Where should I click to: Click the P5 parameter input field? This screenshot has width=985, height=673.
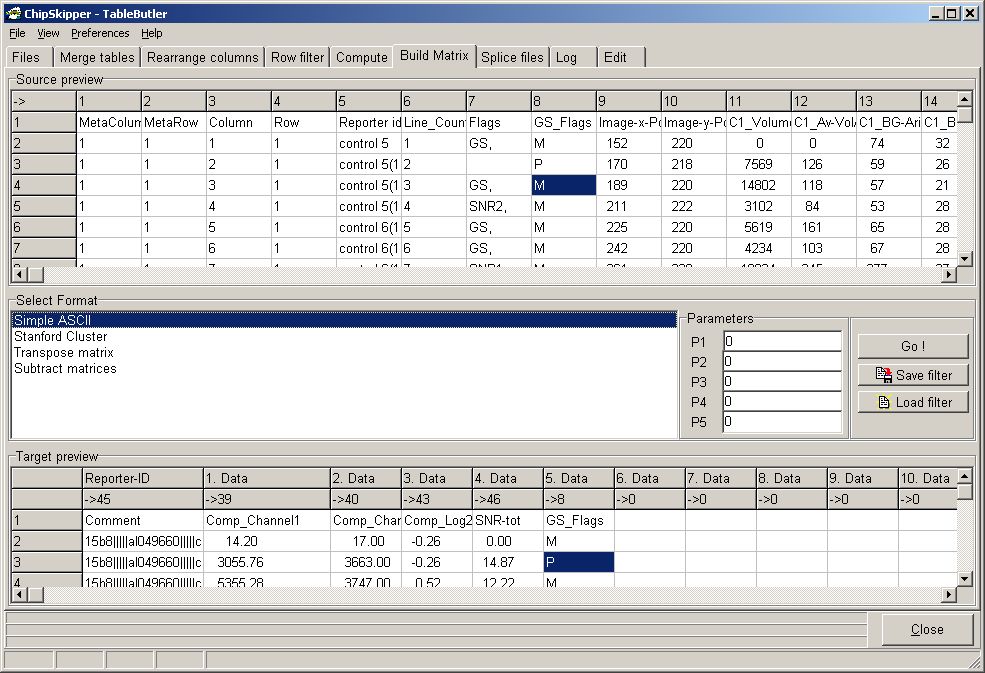(x=782, y=422)
